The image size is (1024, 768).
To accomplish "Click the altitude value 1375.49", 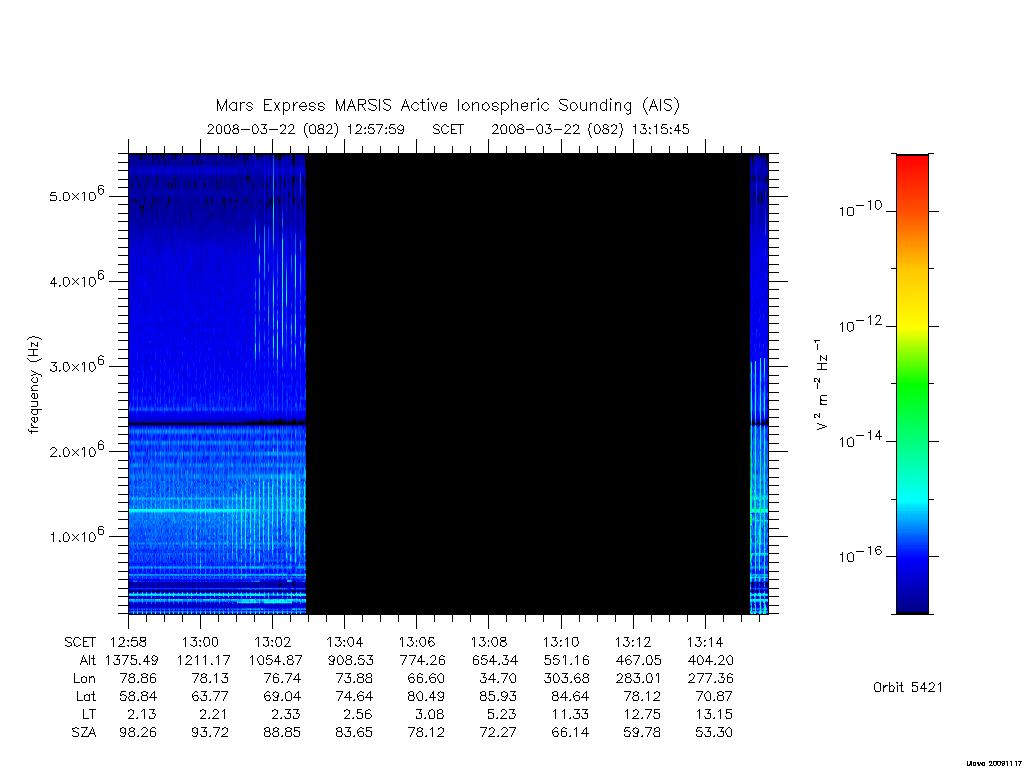I will tap(132, 660).
